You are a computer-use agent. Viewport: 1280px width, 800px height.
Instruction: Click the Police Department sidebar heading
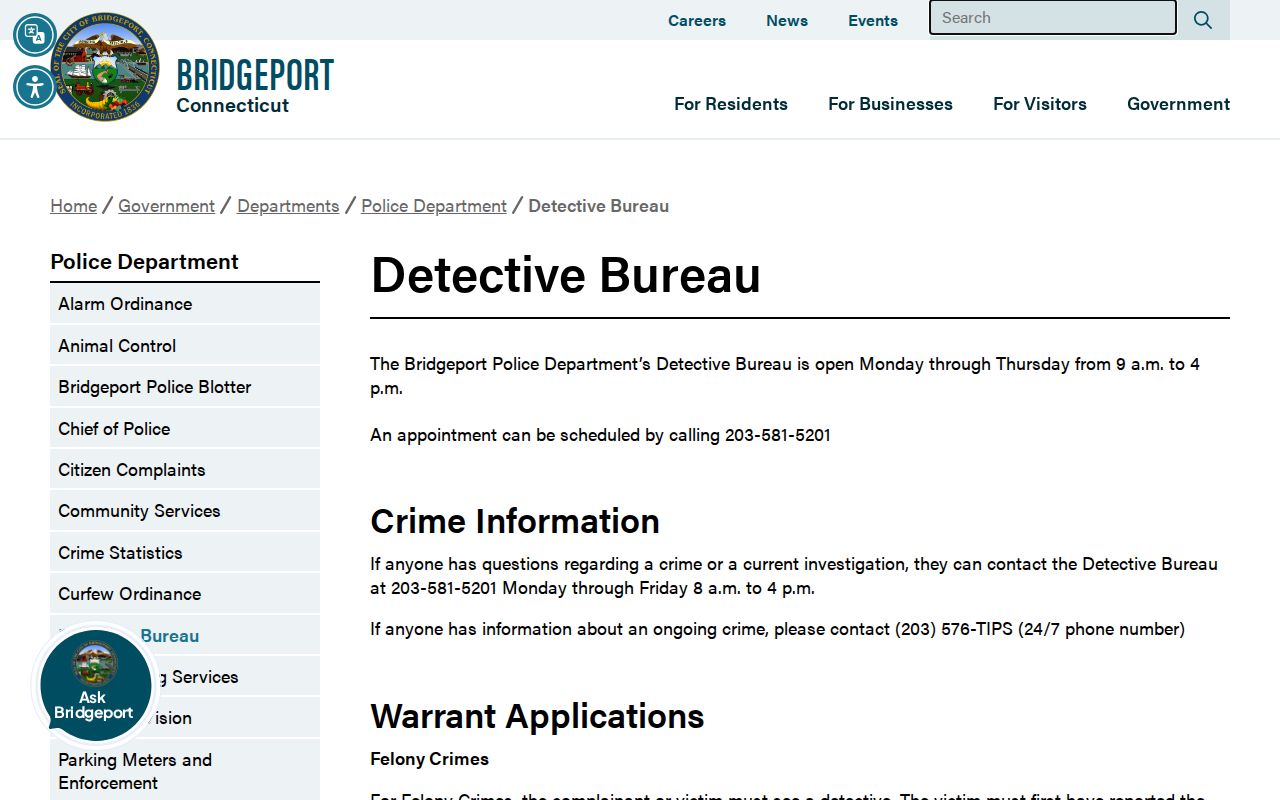144,262
